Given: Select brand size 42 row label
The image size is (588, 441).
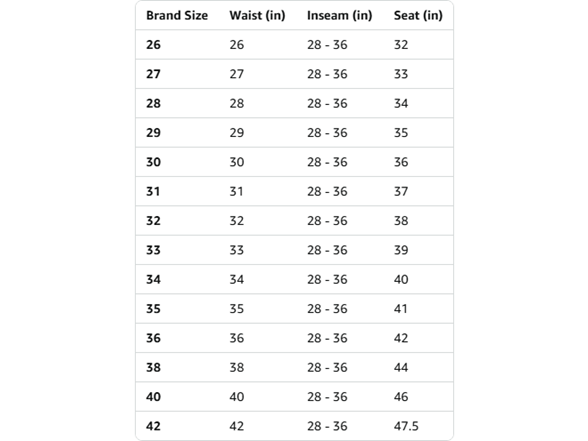Looking at the screenshot, I should tap(153, 426).
